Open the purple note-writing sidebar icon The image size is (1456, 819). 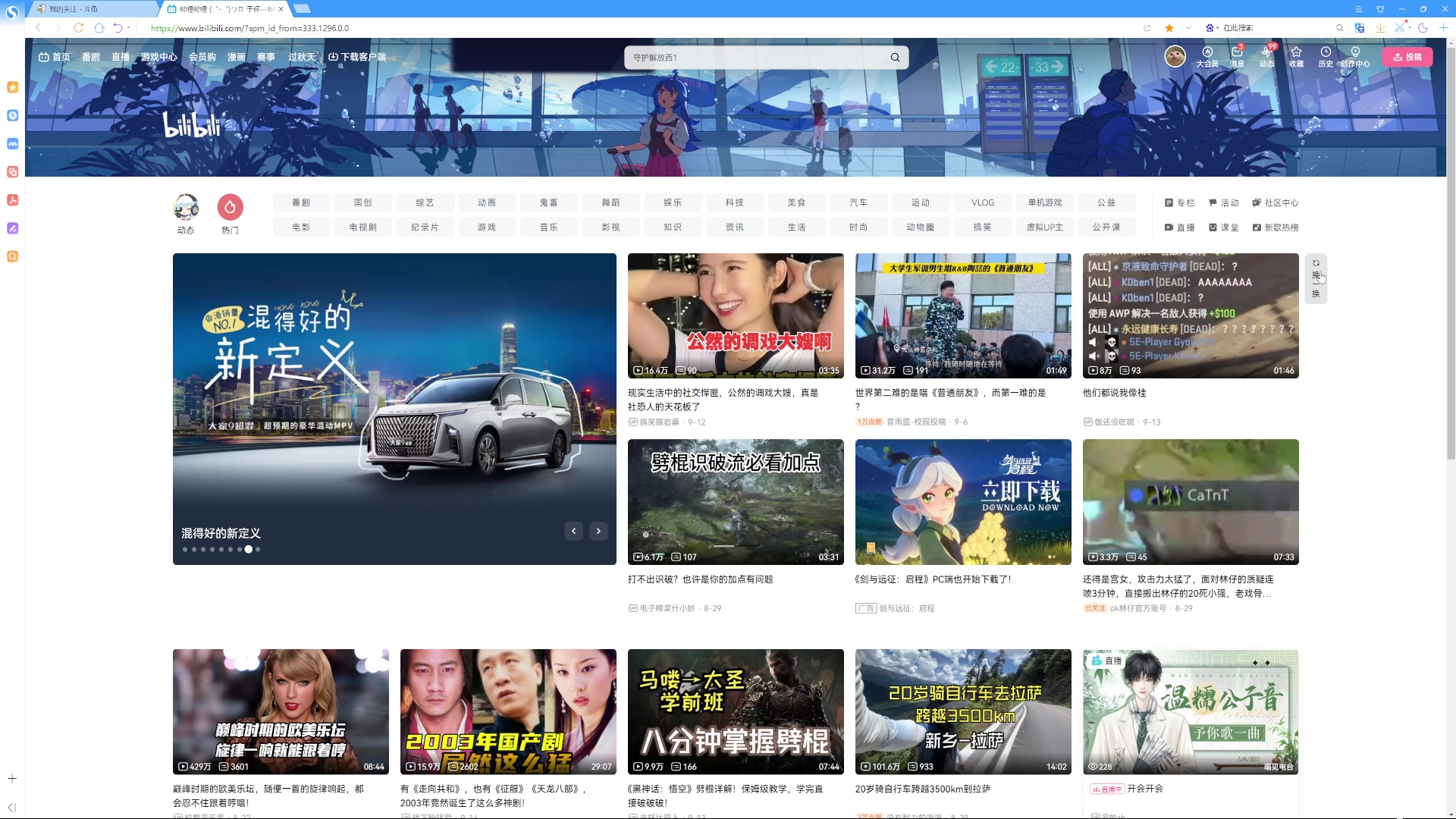click(x=12, y=228)
